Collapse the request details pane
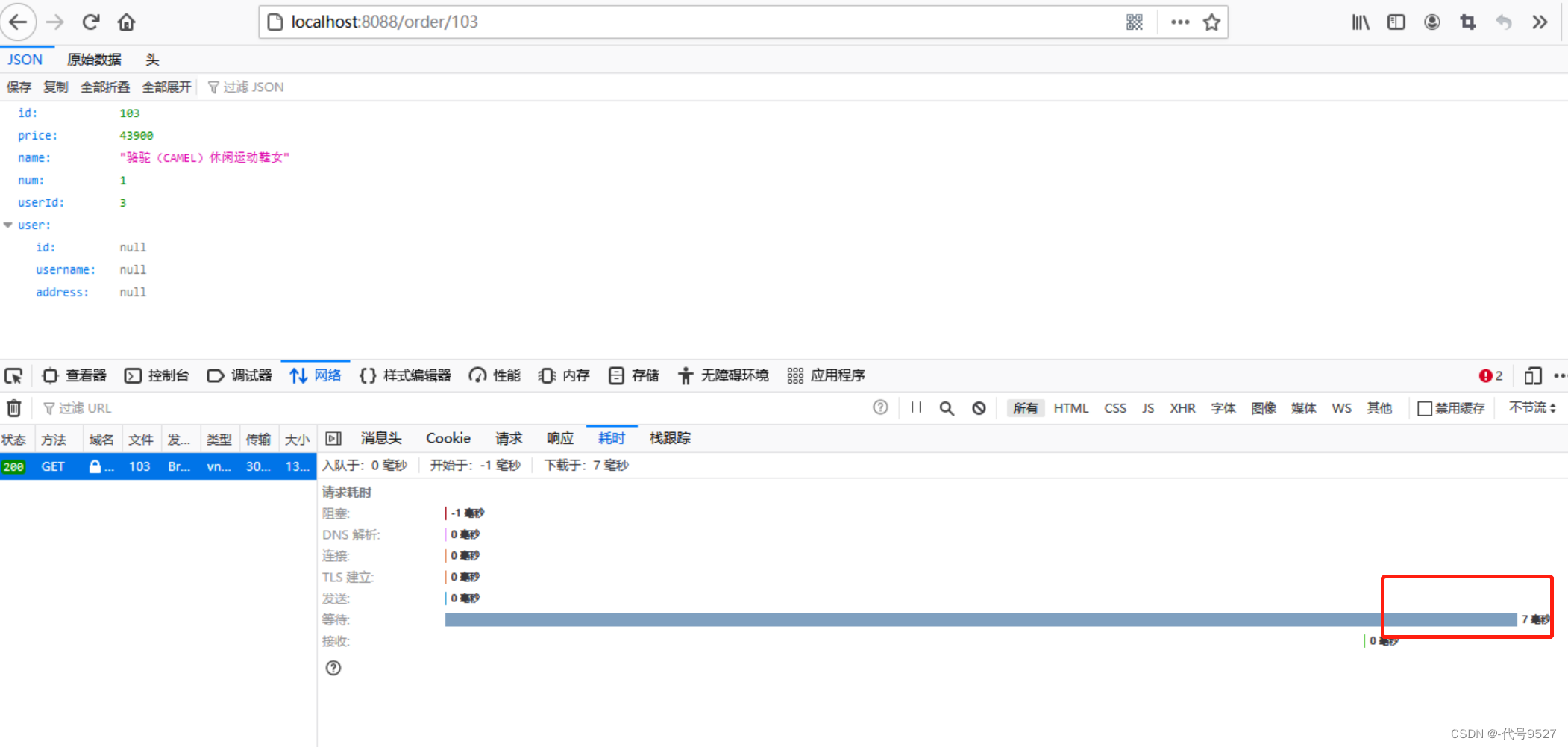Image resolution: width=1568 pixels, height=747 pixels. [x=333, y=438]
